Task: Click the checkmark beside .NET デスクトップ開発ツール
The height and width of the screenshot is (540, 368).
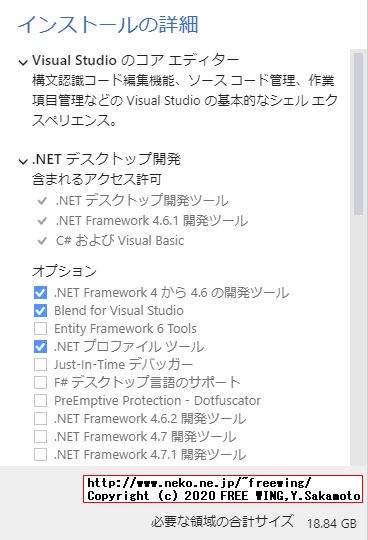Action: (x=42, y=201)
